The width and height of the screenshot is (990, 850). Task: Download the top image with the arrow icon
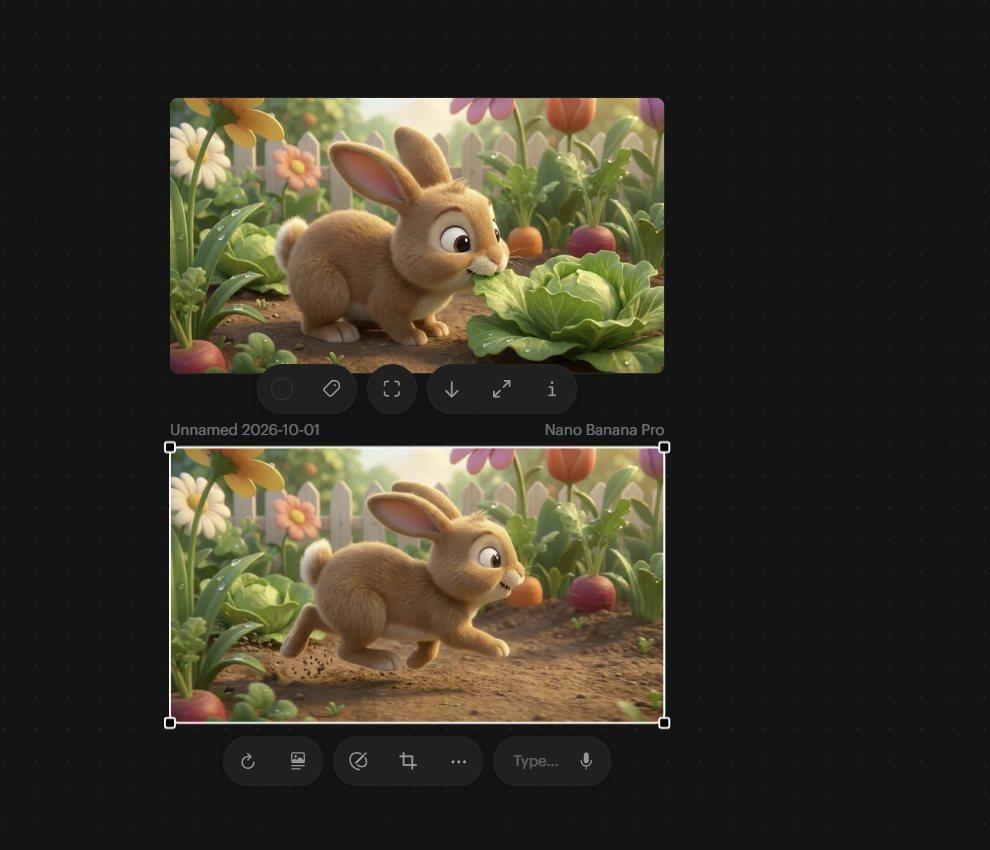(x=451, y=389)
